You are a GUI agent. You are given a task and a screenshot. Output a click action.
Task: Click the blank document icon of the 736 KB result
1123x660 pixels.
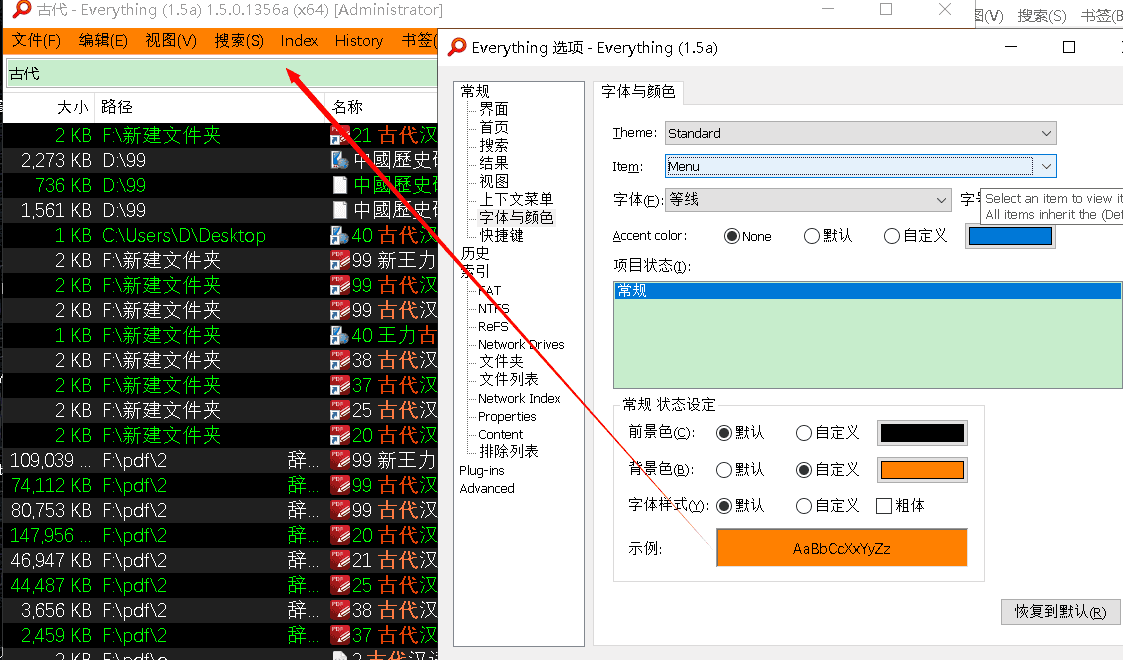(339, 185)
